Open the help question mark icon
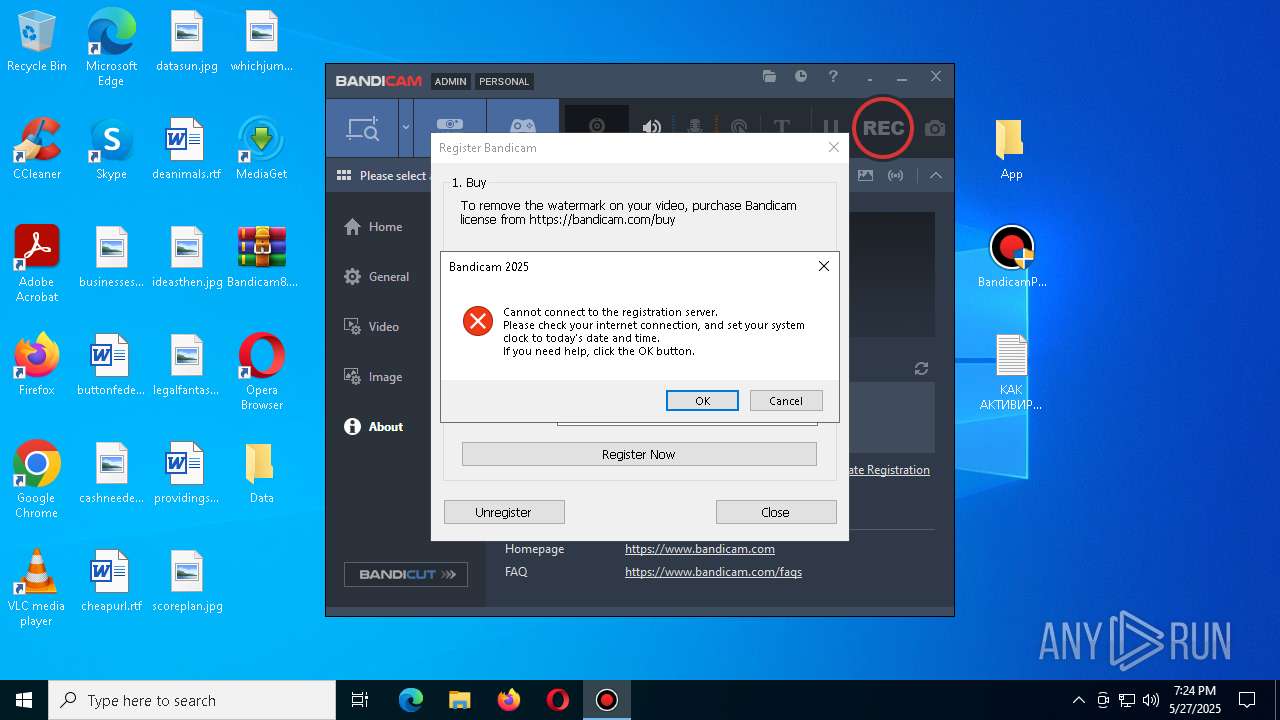The width and height of the screenshot is (1280, 720). click(x=833, y=77)
